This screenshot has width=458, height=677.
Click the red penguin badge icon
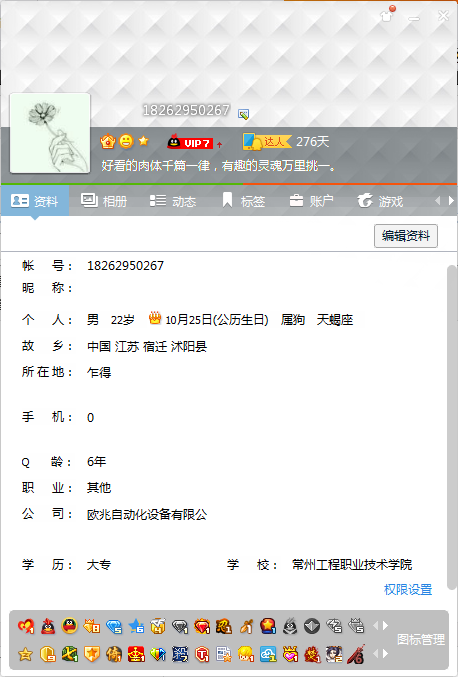tap(48, 626)
